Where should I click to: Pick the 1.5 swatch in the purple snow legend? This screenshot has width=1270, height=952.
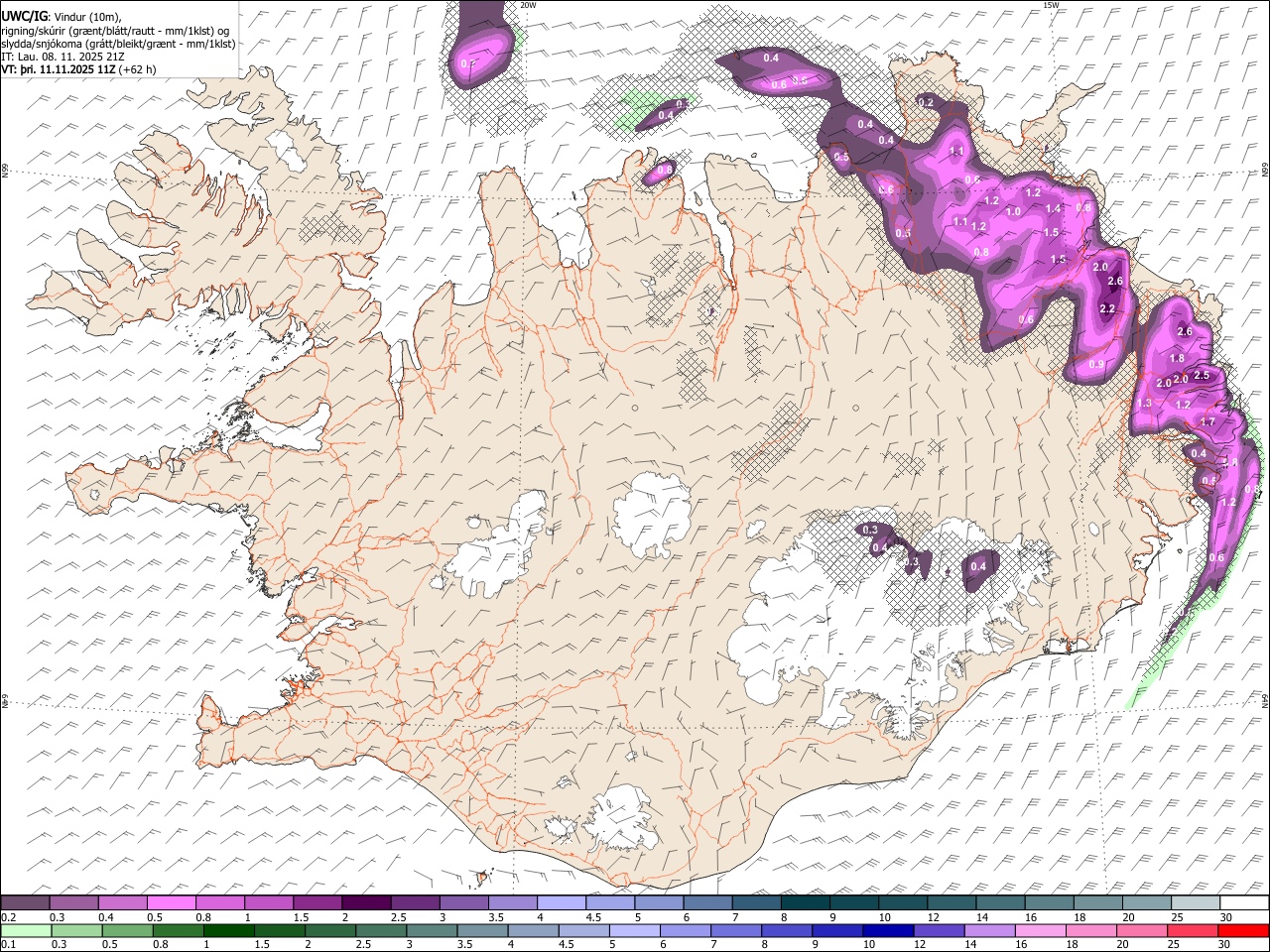(317, 902)
